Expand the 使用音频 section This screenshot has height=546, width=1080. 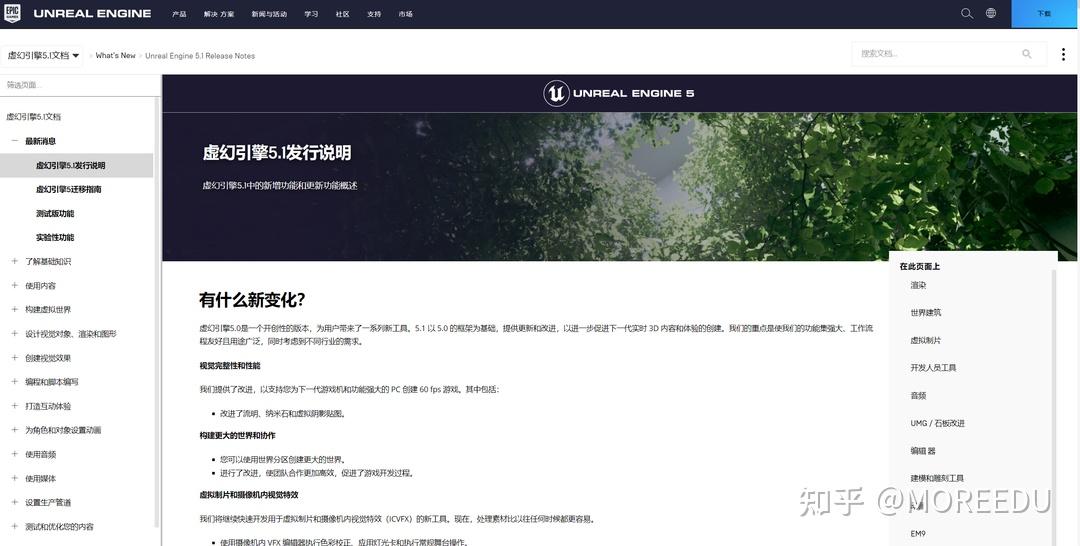14,454
